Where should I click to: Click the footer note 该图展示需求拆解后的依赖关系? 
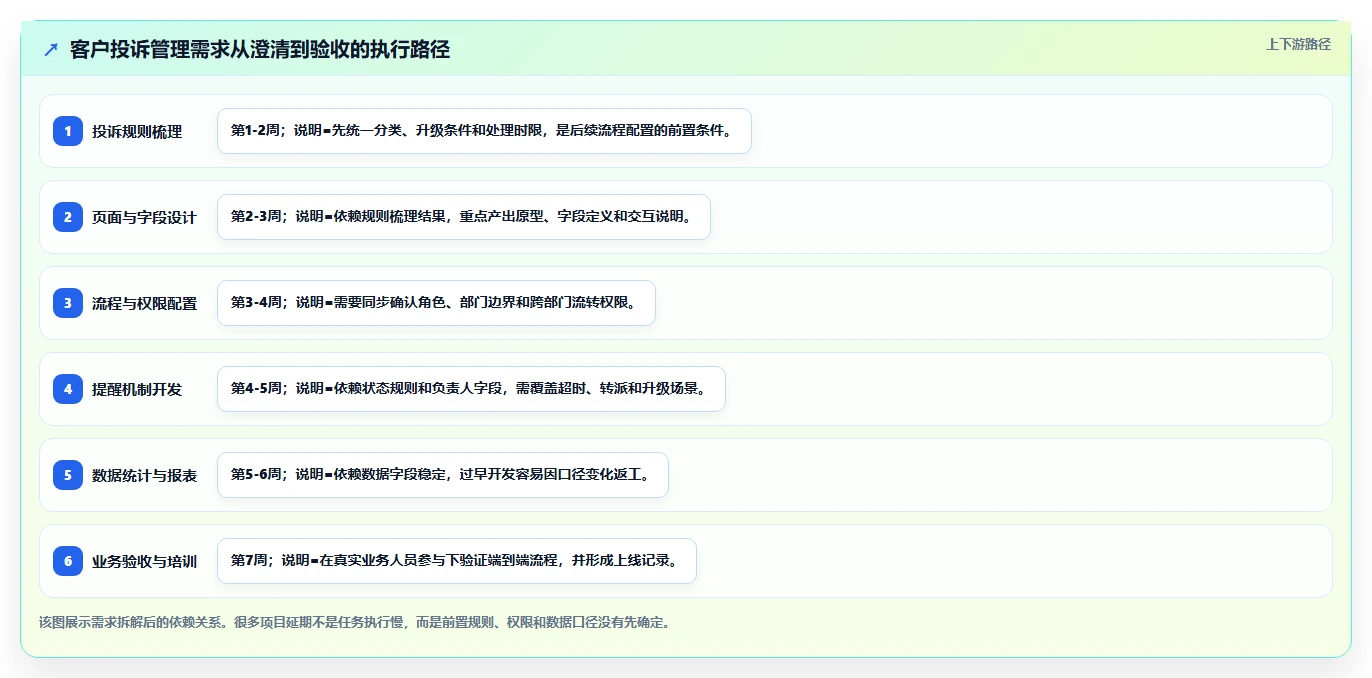pyautogui.click(x=354, y=622)
